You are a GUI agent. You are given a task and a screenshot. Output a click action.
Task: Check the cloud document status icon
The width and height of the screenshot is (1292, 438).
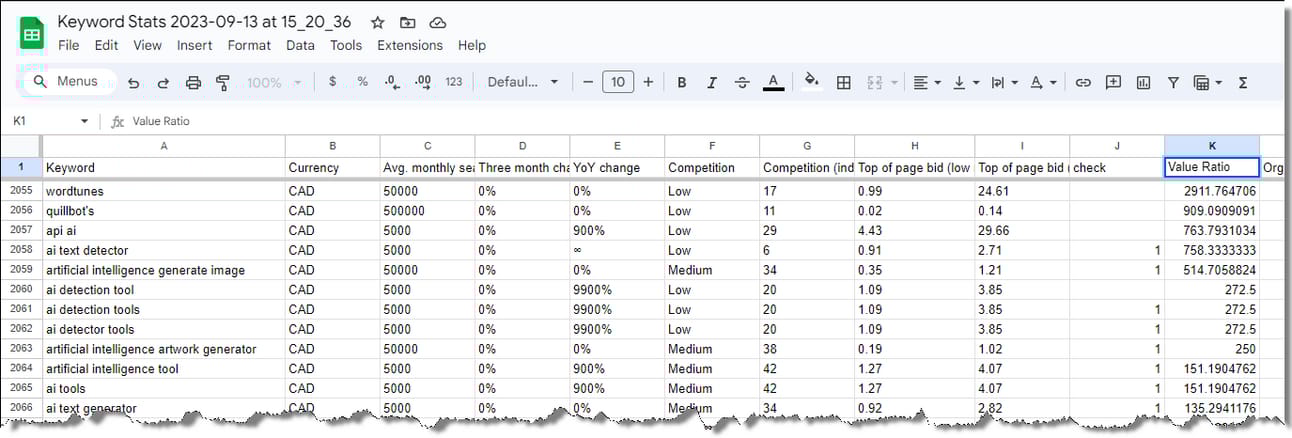(x=437, y=22)
